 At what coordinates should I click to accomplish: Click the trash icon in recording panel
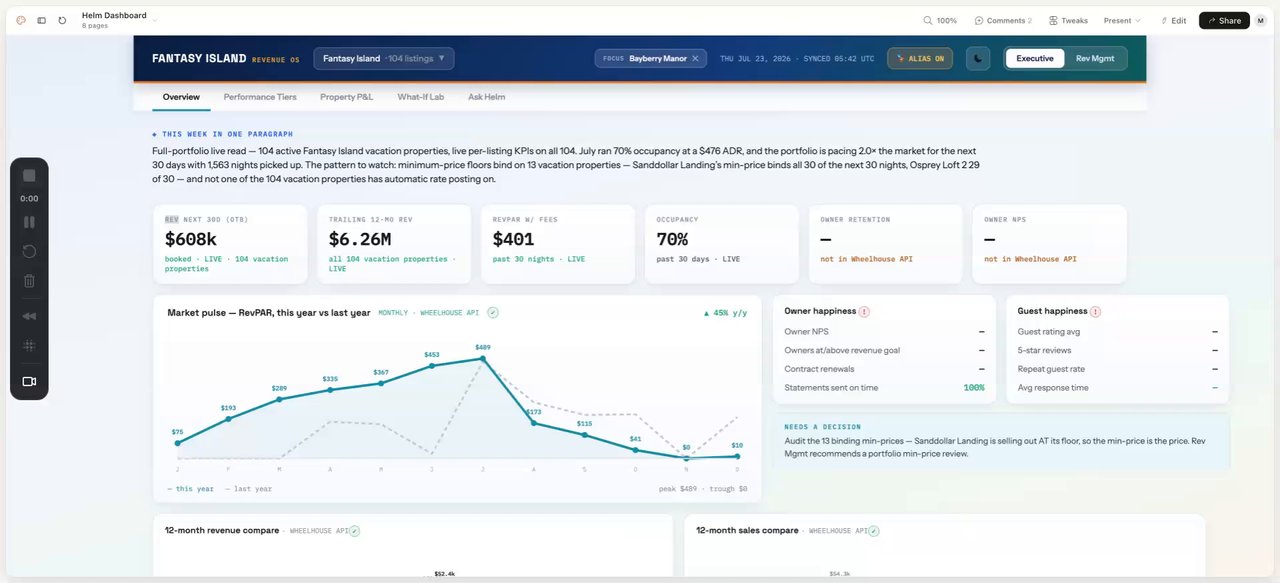(29, 281)
